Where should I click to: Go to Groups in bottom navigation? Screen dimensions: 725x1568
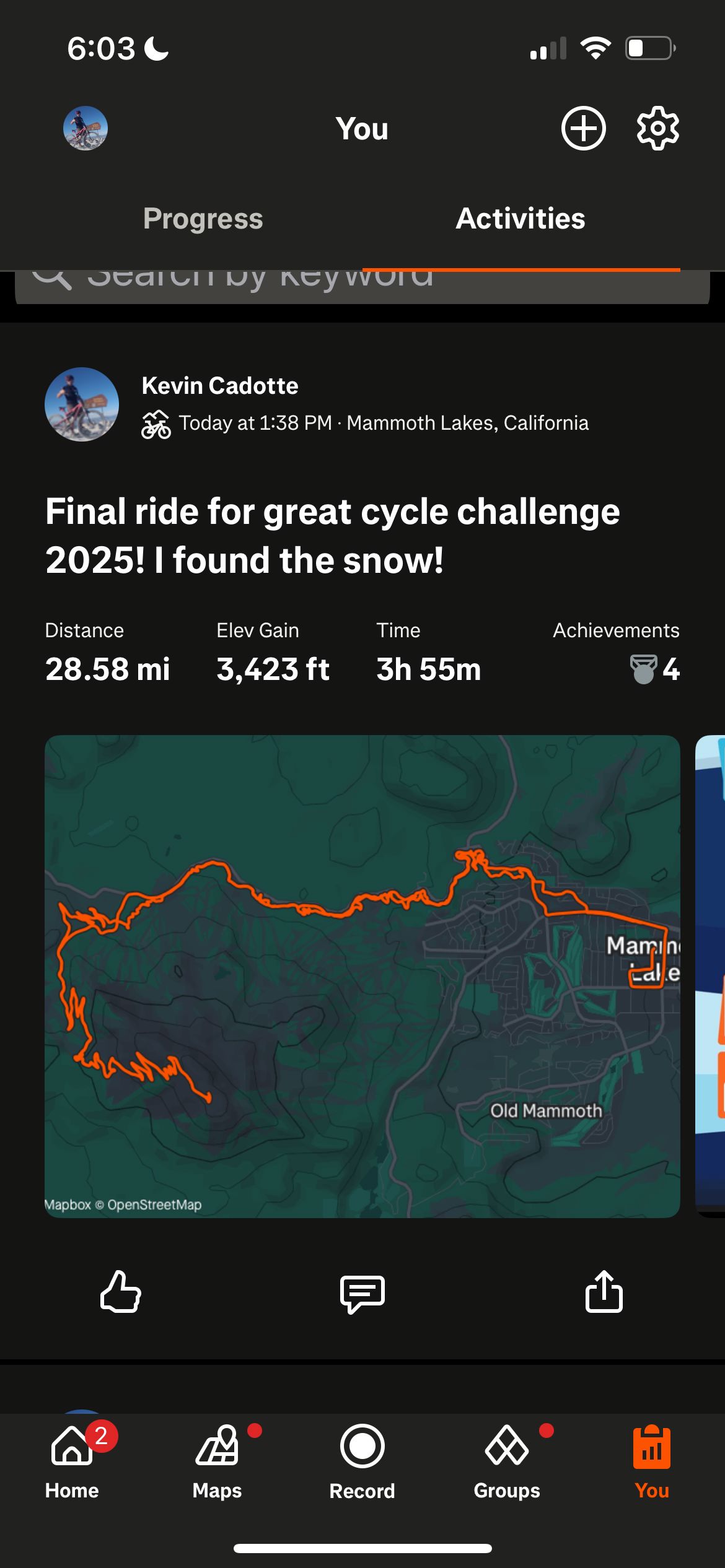click(507, 1460)
